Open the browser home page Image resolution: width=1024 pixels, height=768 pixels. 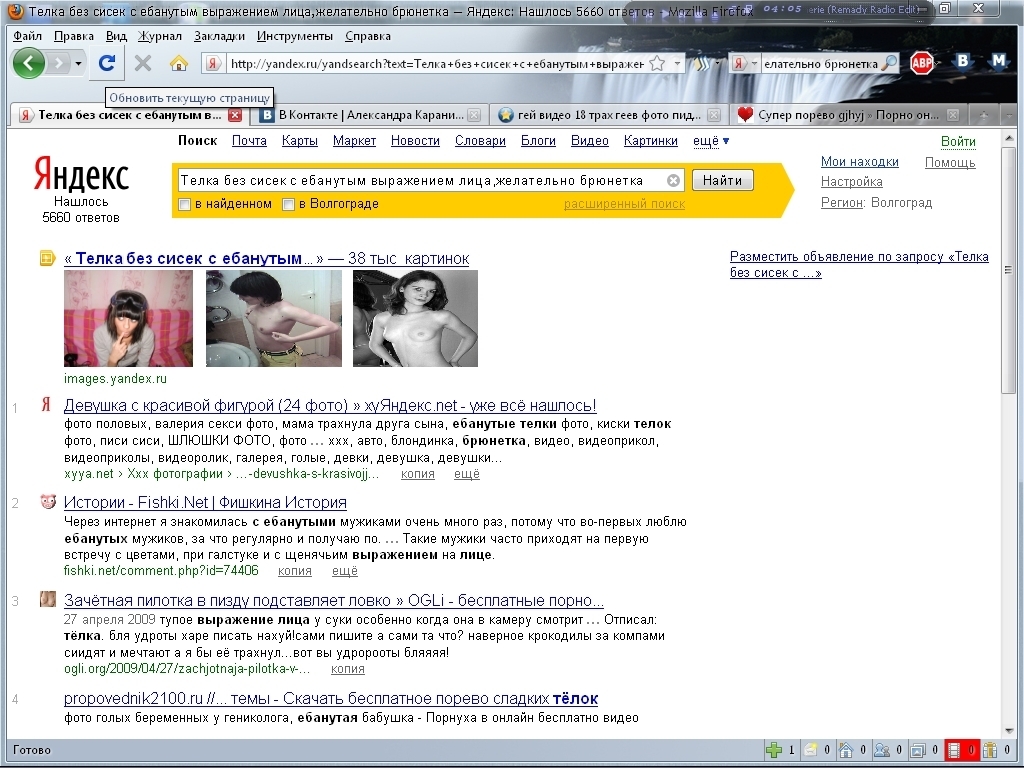[x=178, y=63]
